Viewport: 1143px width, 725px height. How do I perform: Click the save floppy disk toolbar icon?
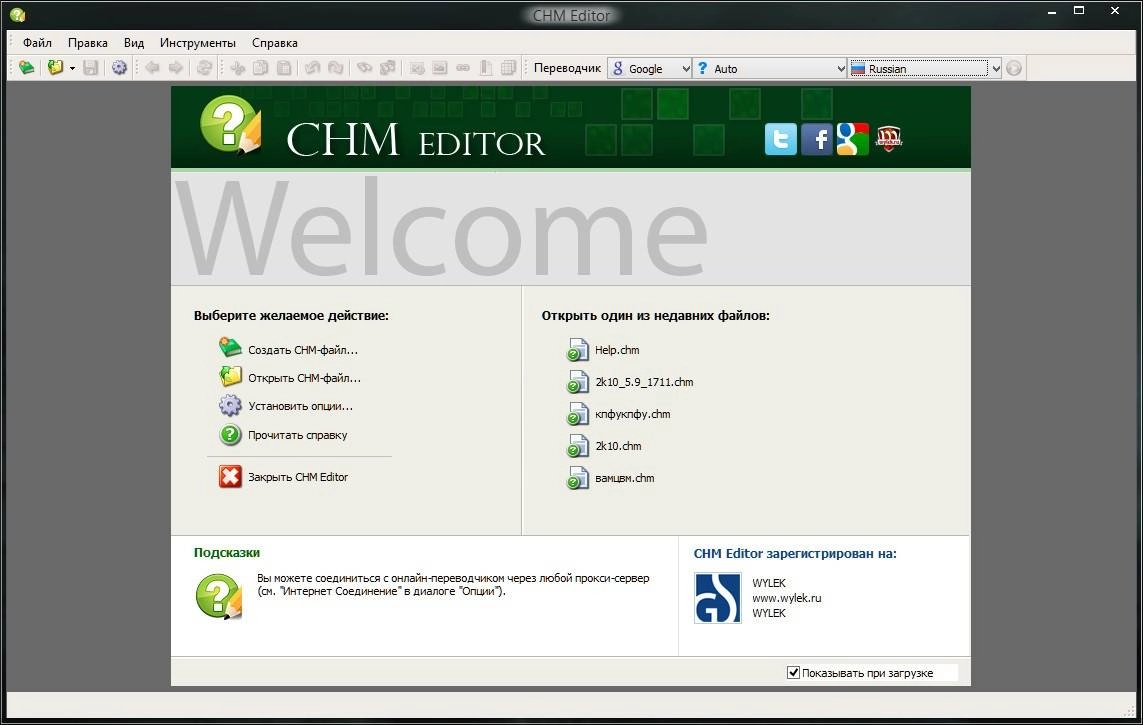90,68
